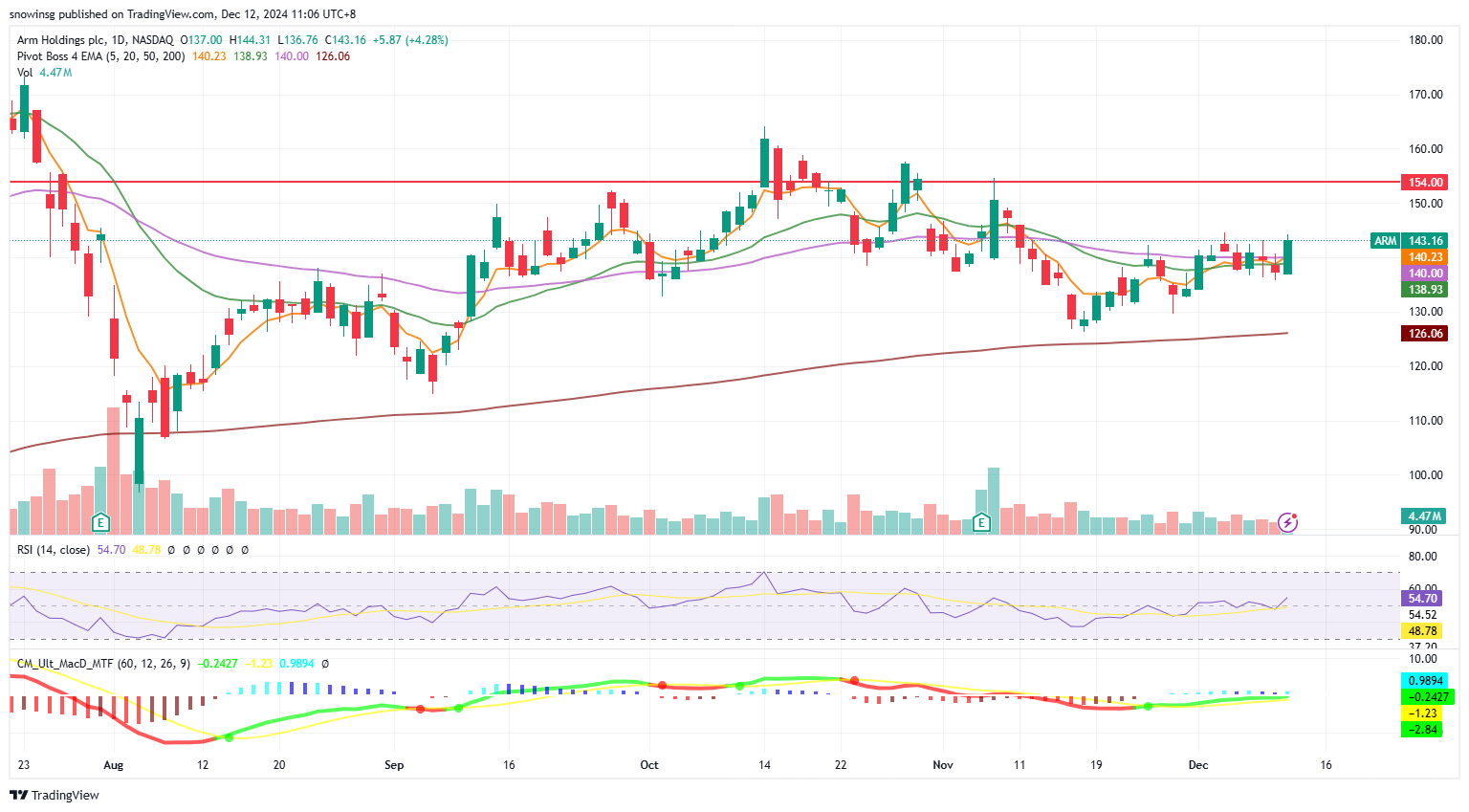Click the H144.31 high price value
1469x812 pixels.
250,40
